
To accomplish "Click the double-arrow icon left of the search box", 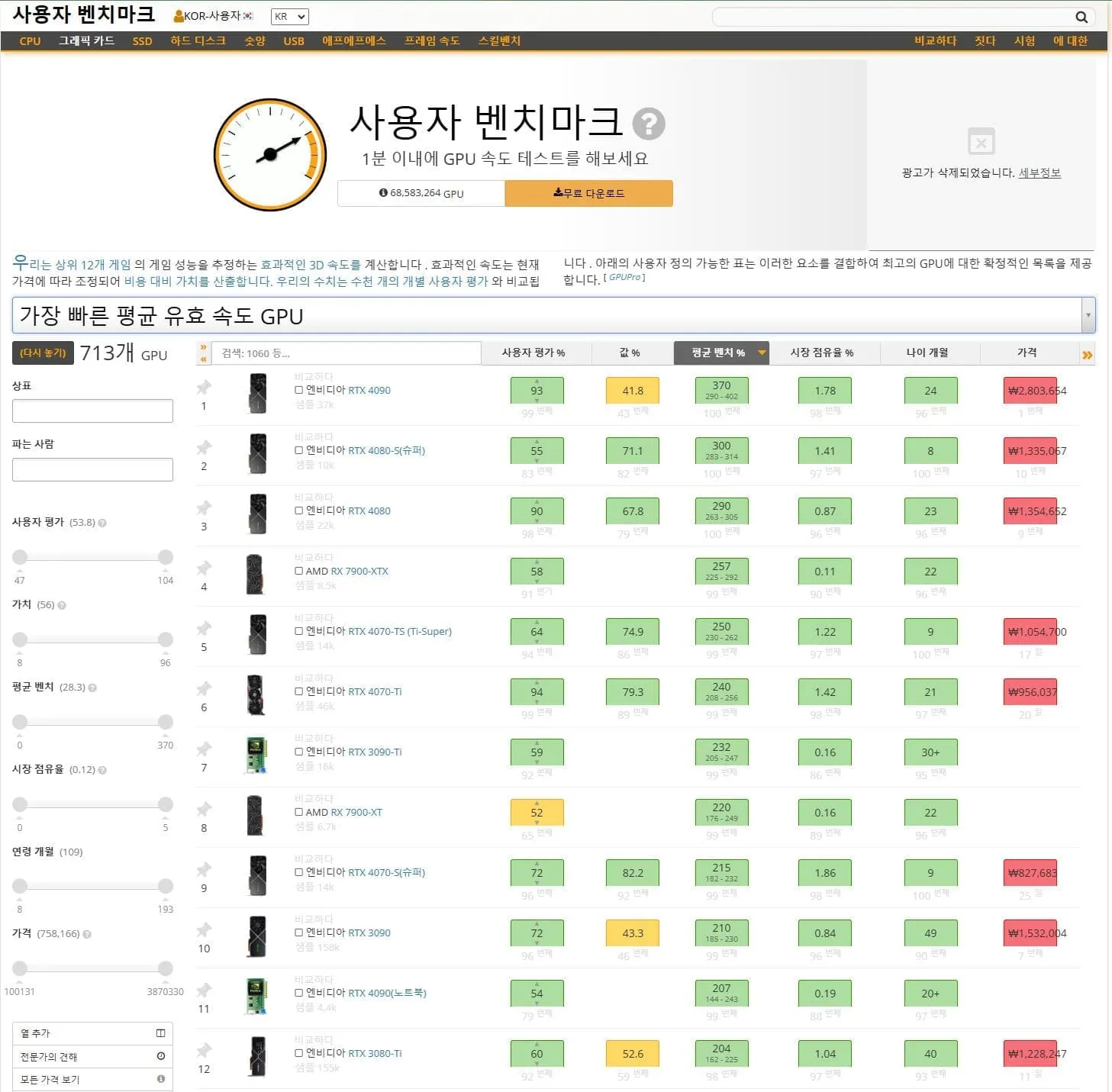I will (x=203, y=353).
